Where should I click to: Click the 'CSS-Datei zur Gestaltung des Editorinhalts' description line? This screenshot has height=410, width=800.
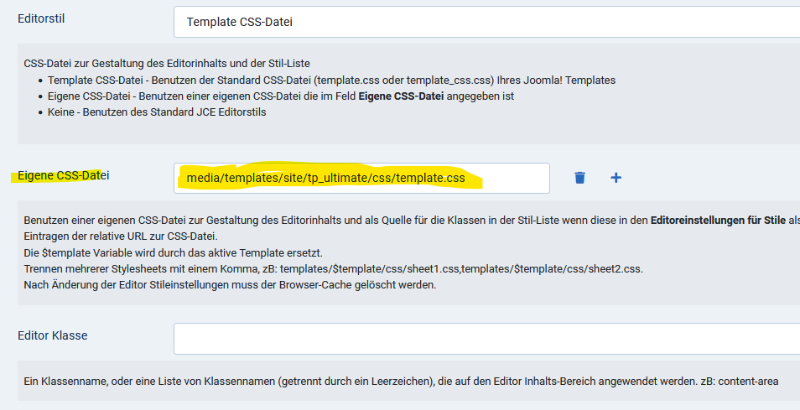point(150,64)
